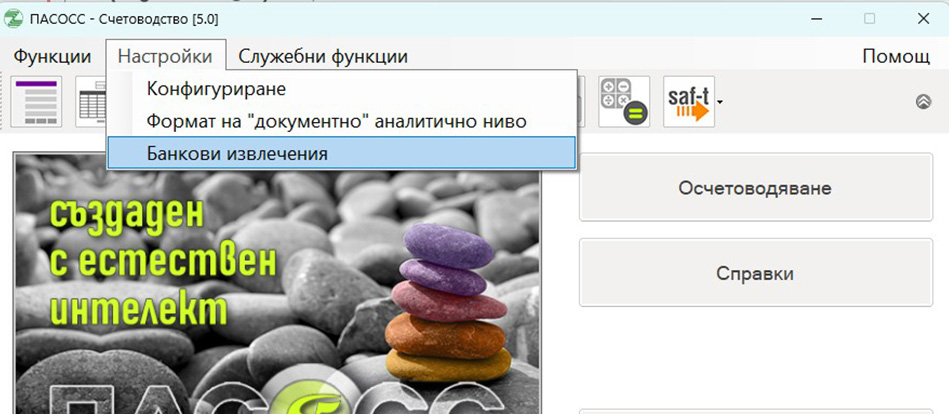This screenshot has height=414, width=949.
Task: Choose Формат на "документно" аналитично ниво
Action: pyautogui.click(x=341, y=121)
